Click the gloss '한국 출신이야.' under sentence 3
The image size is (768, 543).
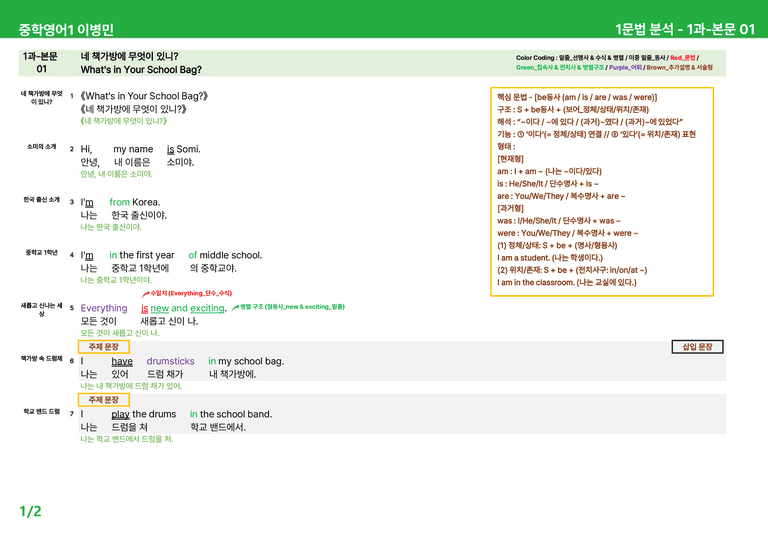pyautogui.click(x=139, y=215)
